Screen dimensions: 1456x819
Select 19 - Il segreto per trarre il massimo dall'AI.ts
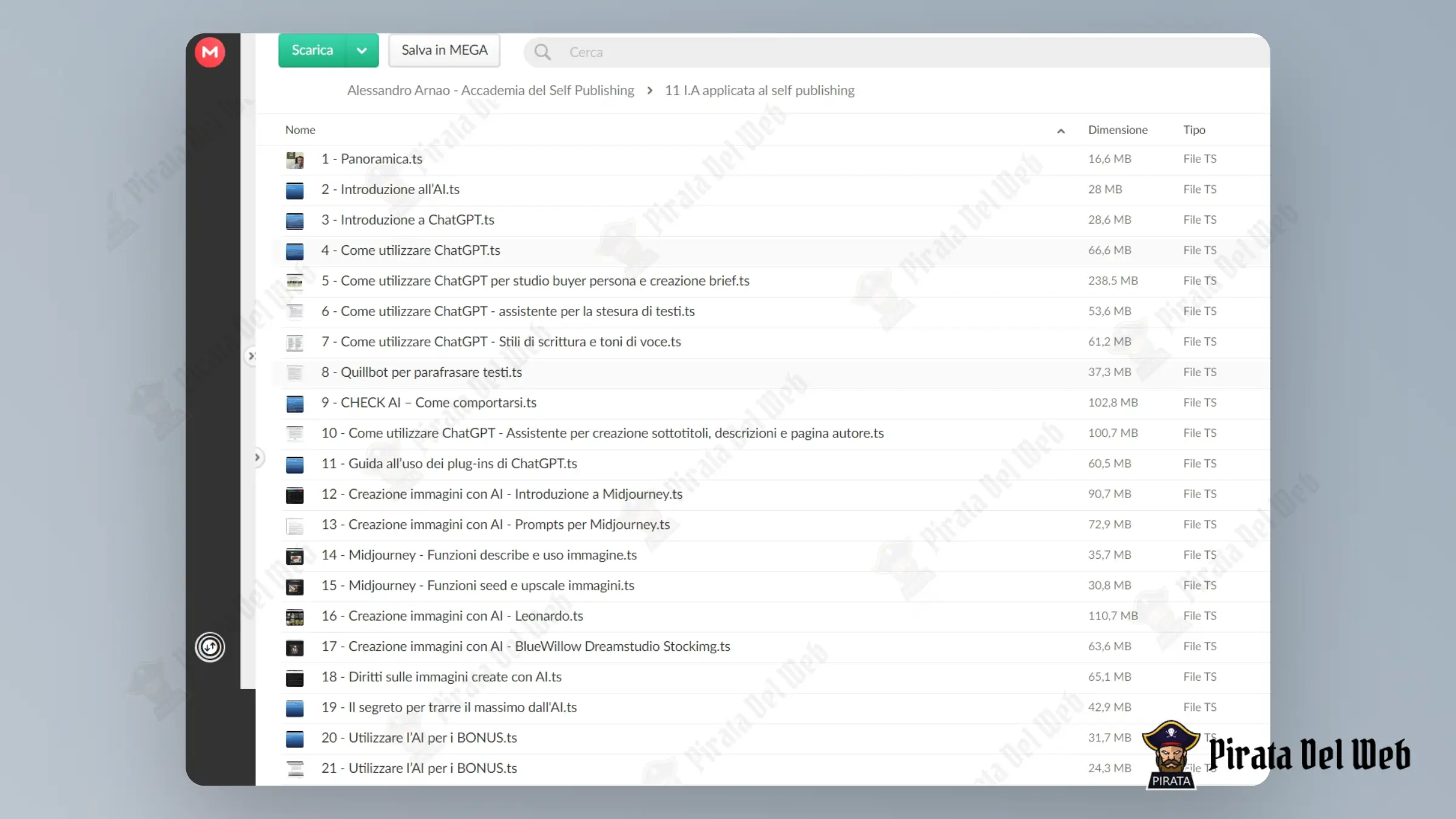(449, 707)
